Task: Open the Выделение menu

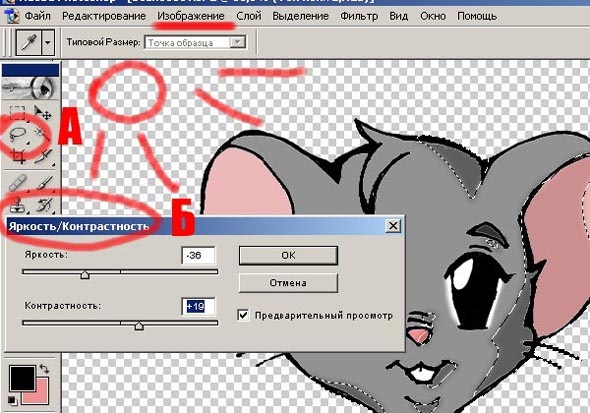Action: pos(300,16)
